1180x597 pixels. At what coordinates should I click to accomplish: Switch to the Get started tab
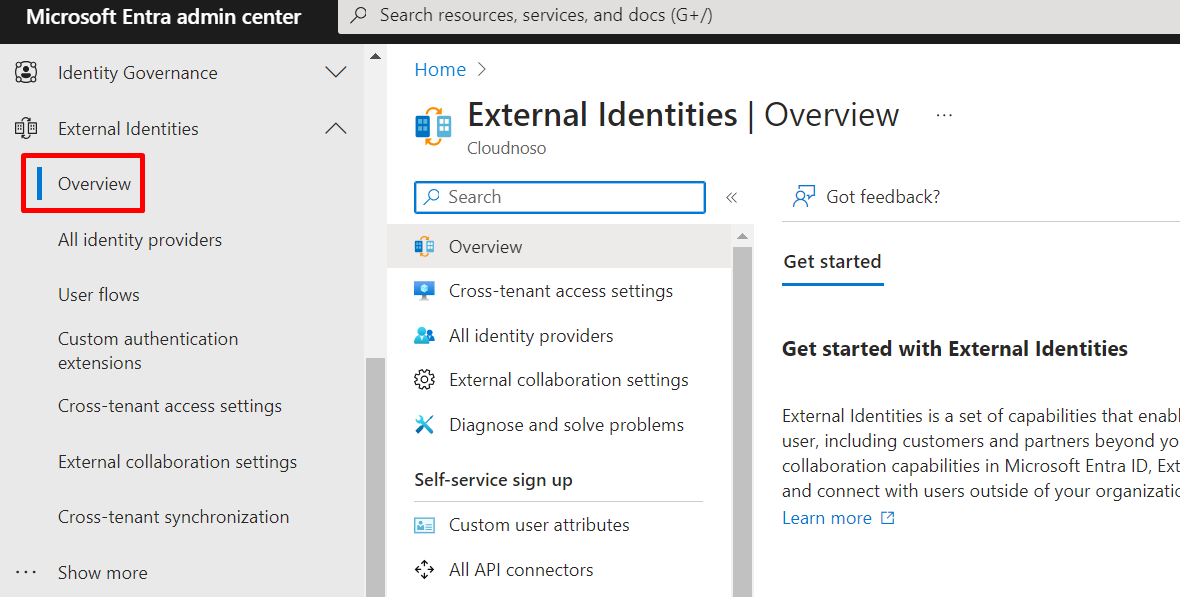coord(832,262)
